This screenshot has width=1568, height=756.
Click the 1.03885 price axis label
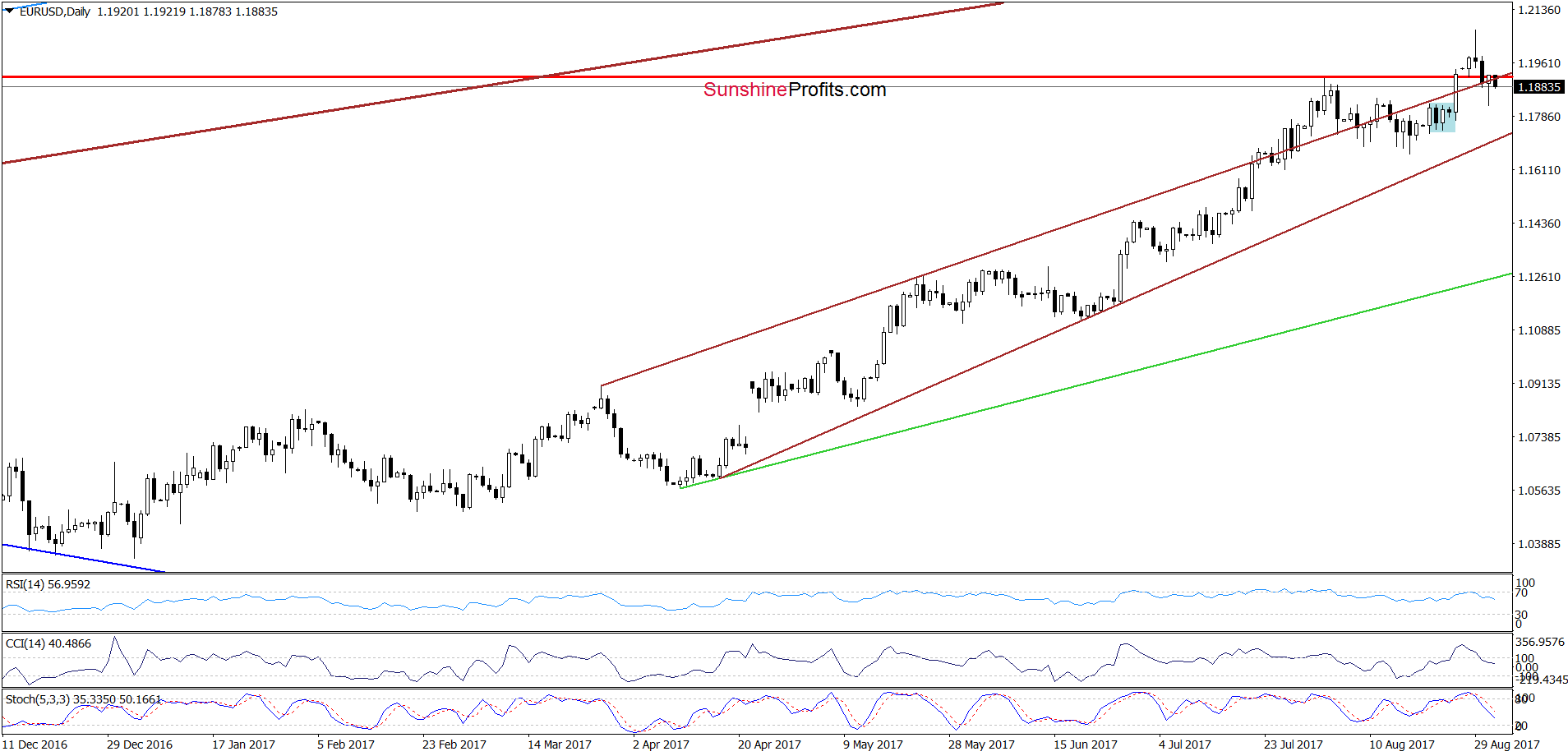pyautogui.click(x=1538, y=544)
